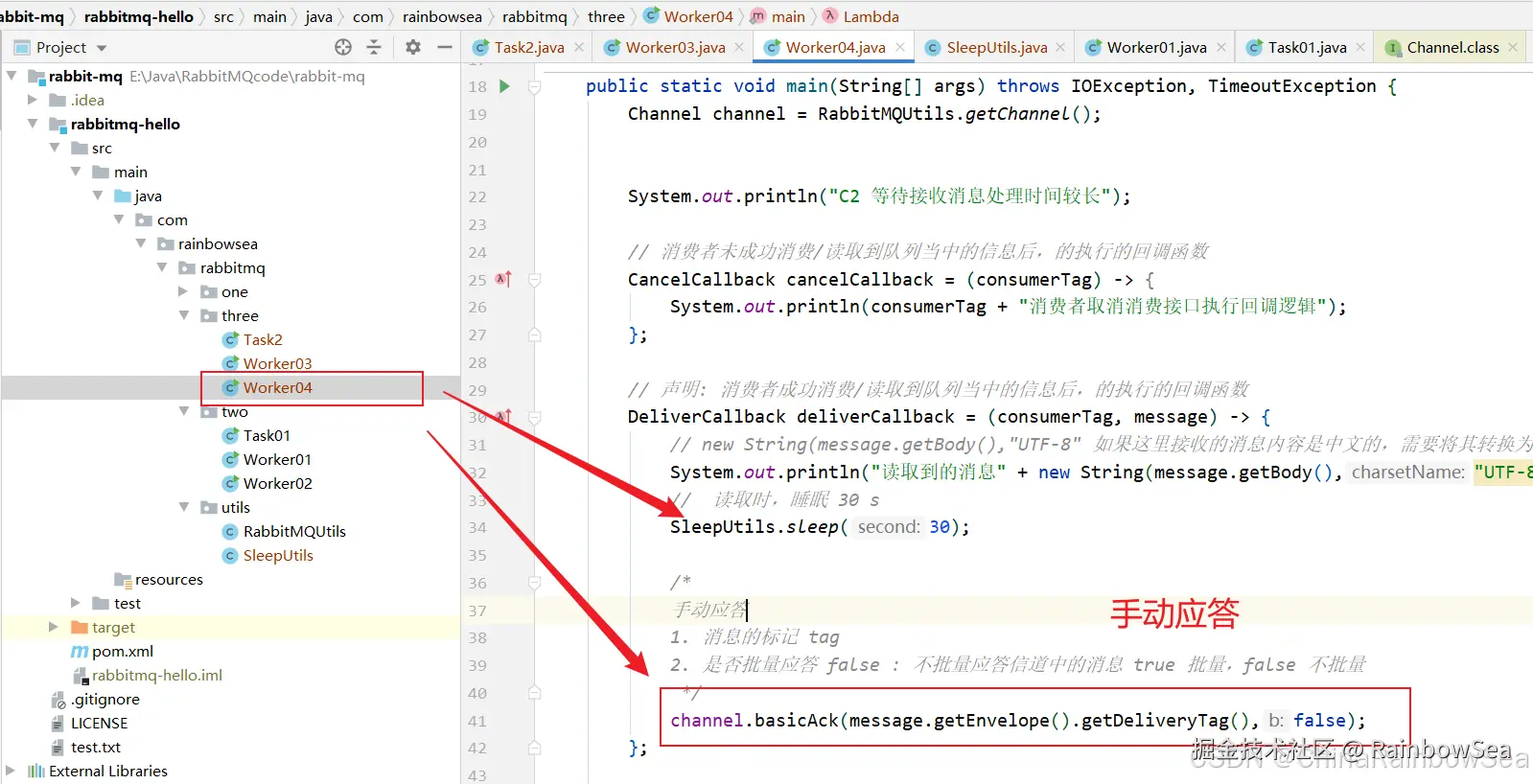Select Worker03 class in project tree
This screenshot has height=784, width=1533.
pyautogui.click(x=277, y=363)
